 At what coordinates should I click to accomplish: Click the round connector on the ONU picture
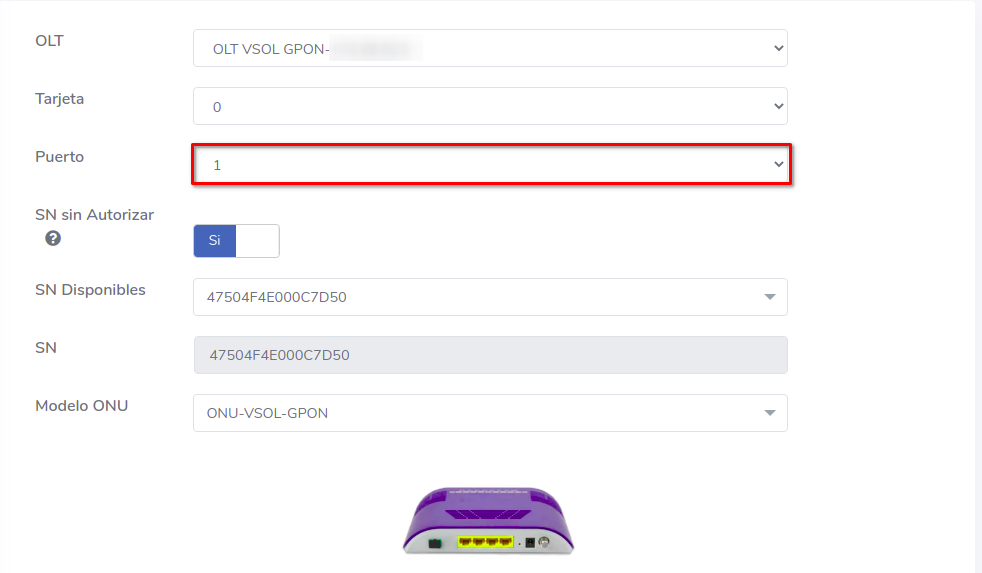point(544,543)
